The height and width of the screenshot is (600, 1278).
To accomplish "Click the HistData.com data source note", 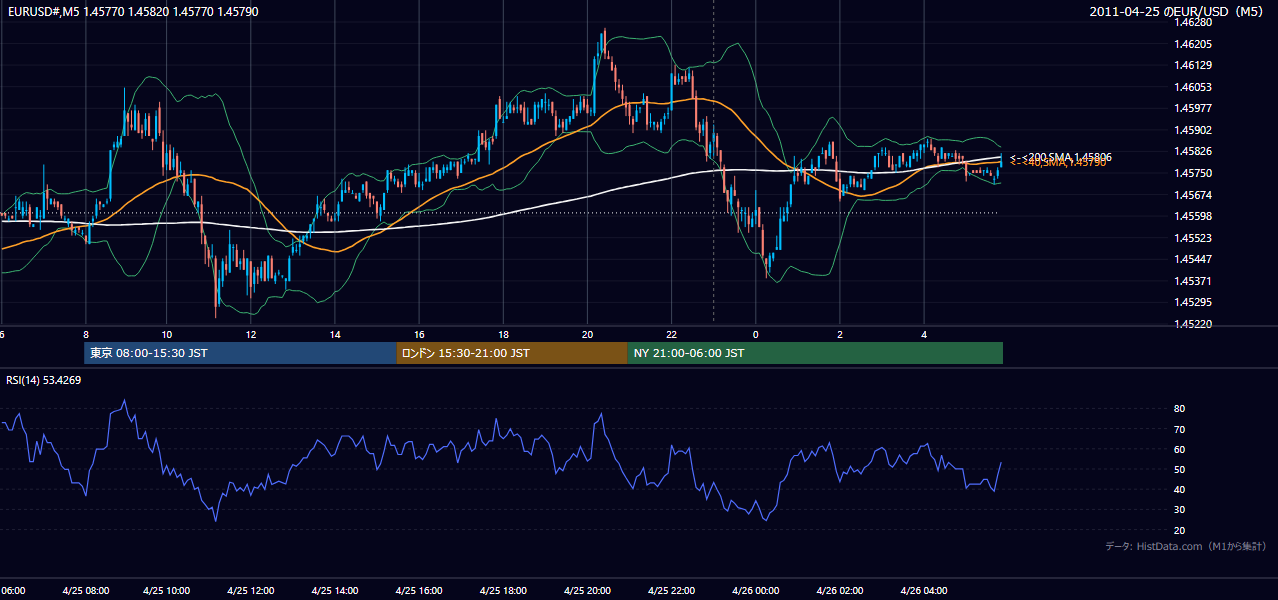I will click(1186, 547).
